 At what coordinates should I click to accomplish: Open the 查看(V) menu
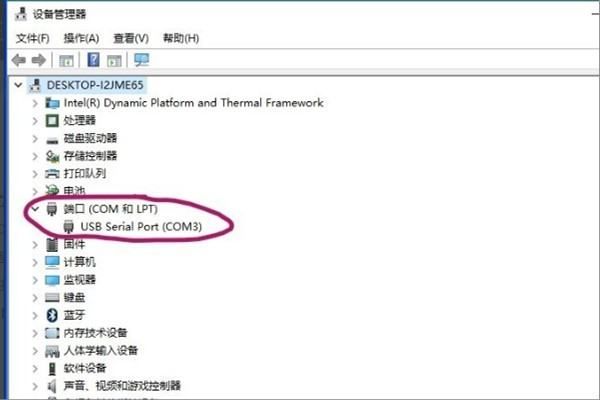(131, 38)
